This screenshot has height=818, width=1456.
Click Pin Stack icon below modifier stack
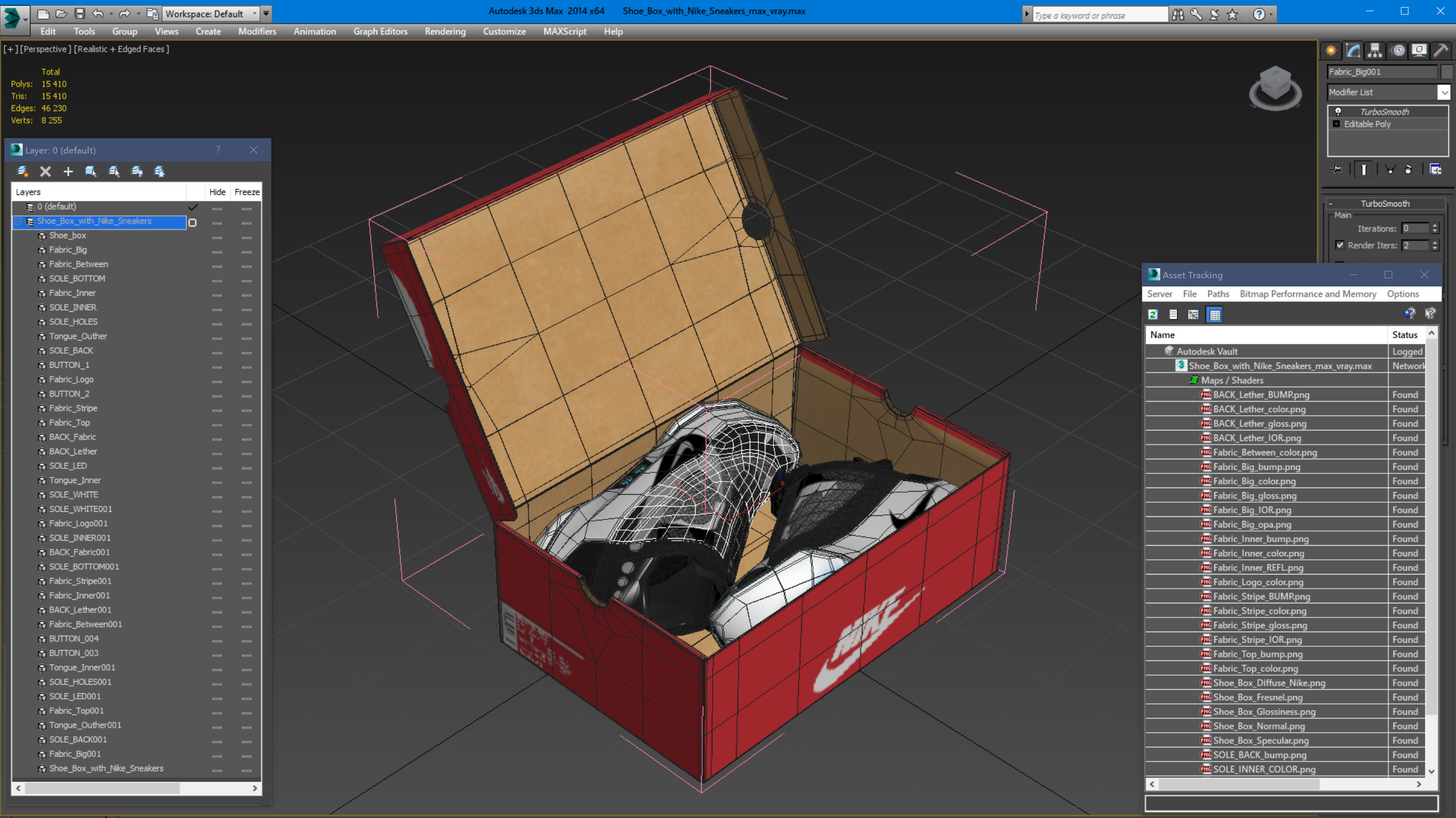click(x=1337, y=169)
